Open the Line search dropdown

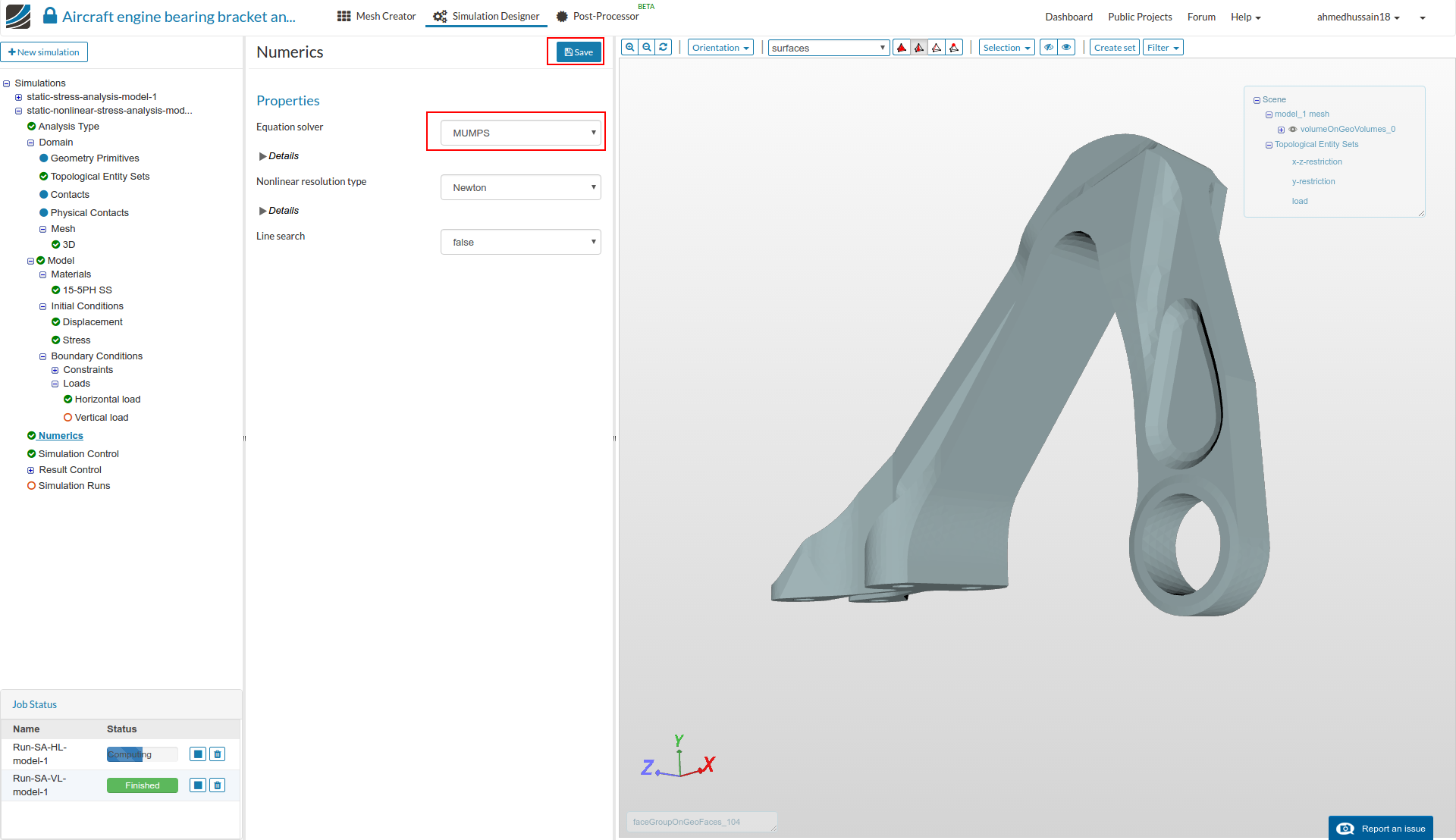521,242
